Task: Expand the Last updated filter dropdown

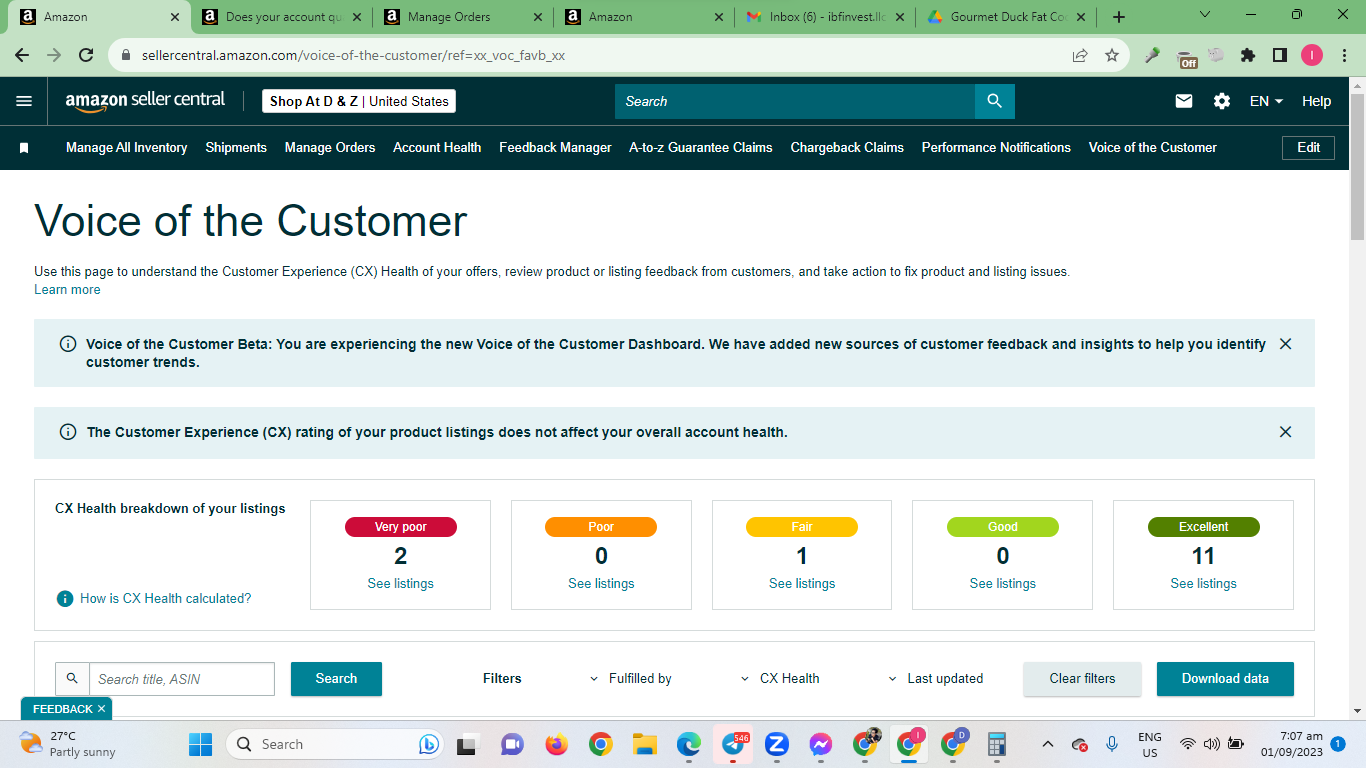Action: (936, 679)
